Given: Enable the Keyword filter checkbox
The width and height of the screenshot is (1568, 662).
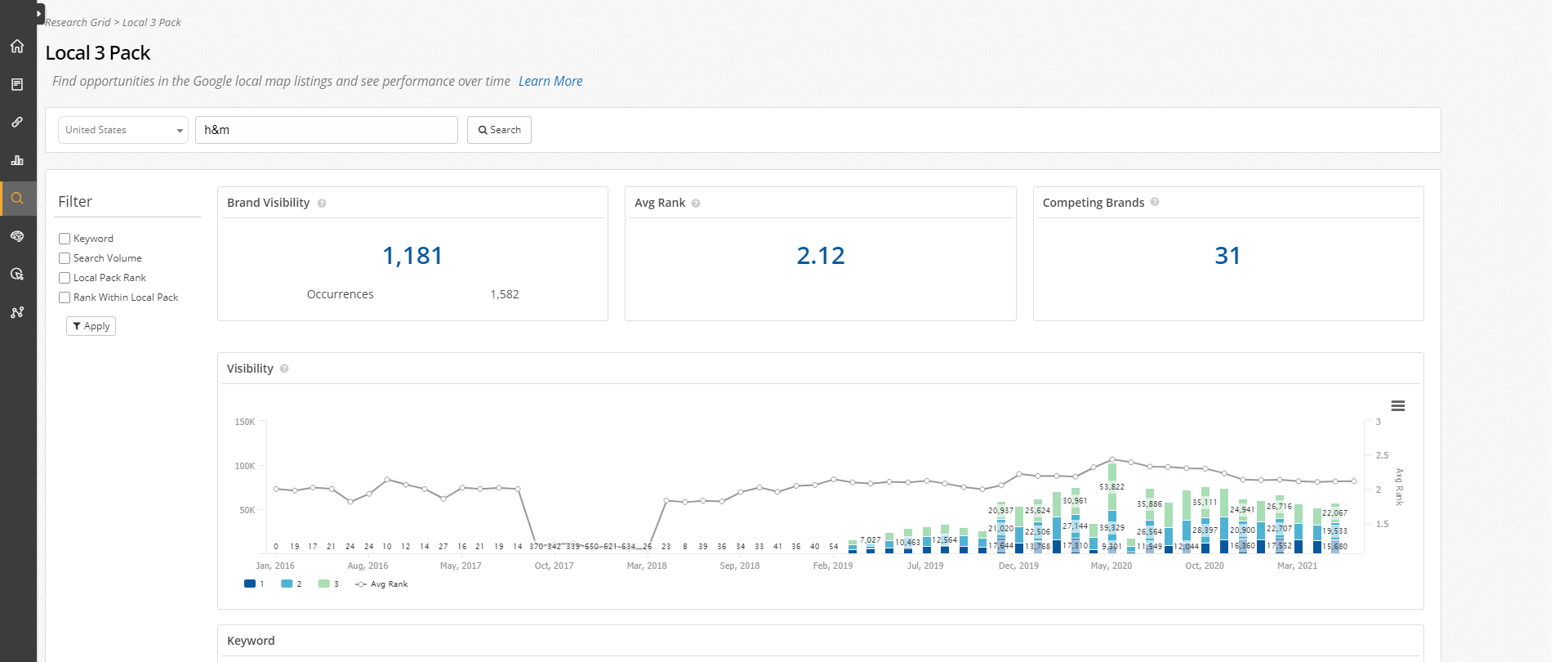Looking at the screenshot, I should point(65,239).
